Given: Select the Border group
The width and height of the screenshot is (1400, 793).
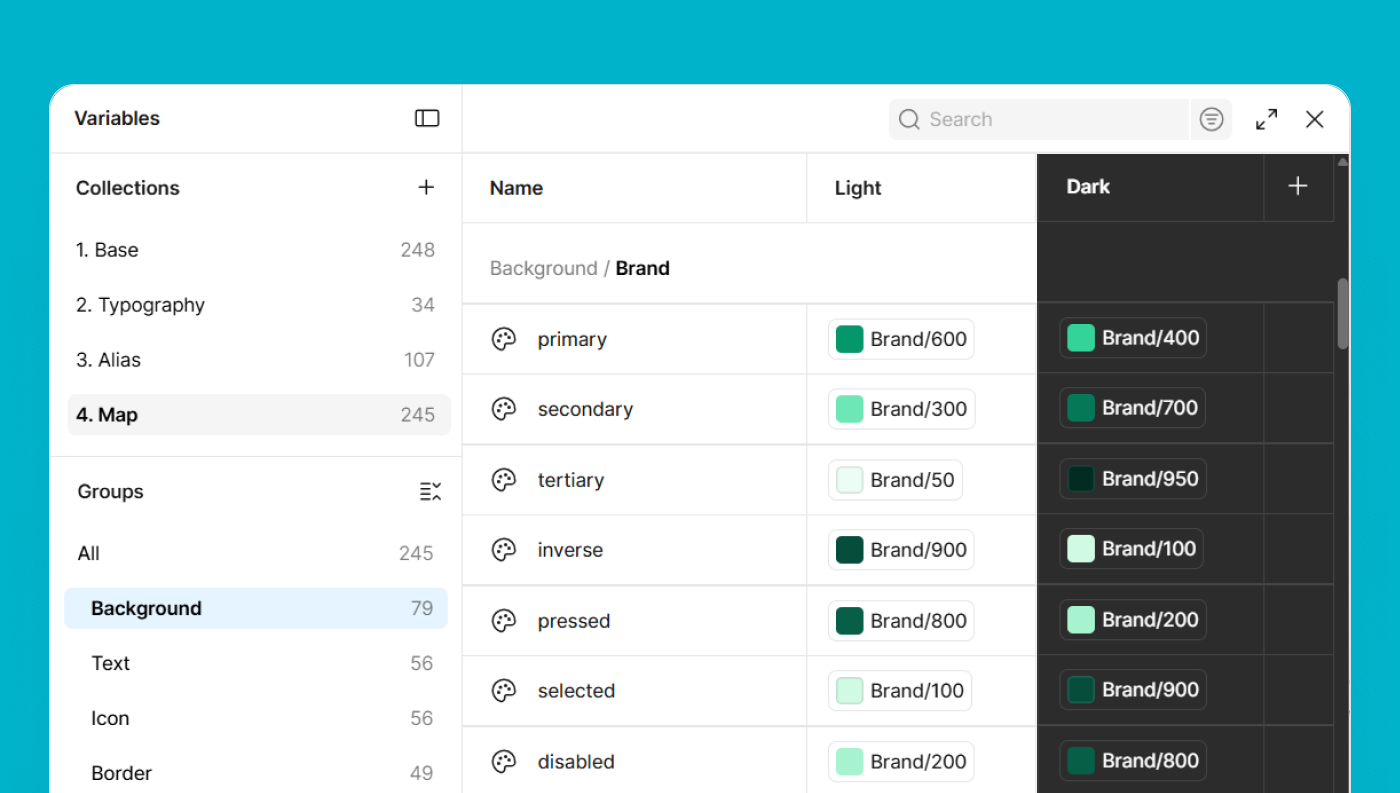Looking at the screenshot, I should [255, 773].
